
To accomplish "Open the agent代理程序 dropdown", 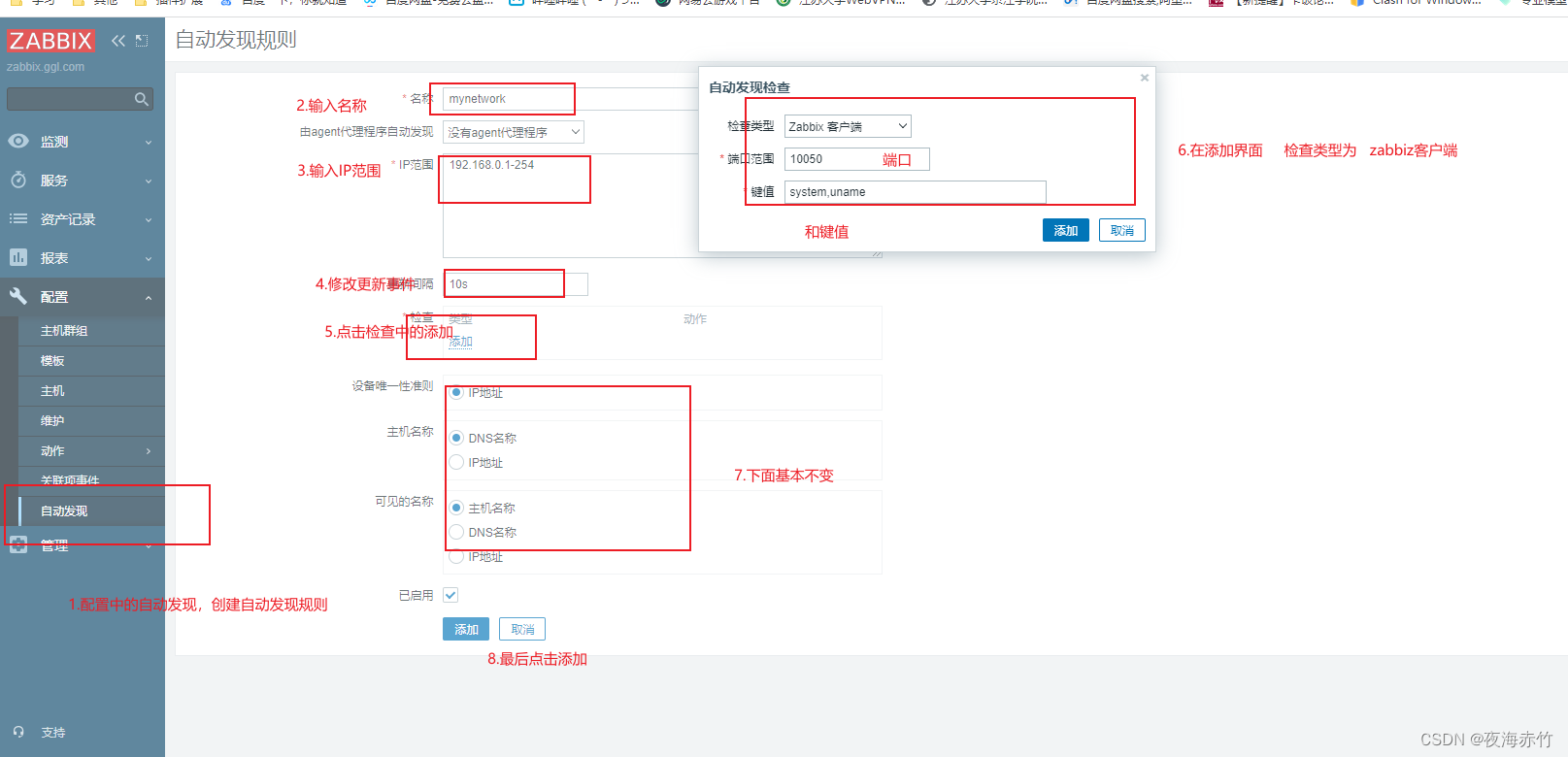I will pyautogui.click(x=514, y=132).
